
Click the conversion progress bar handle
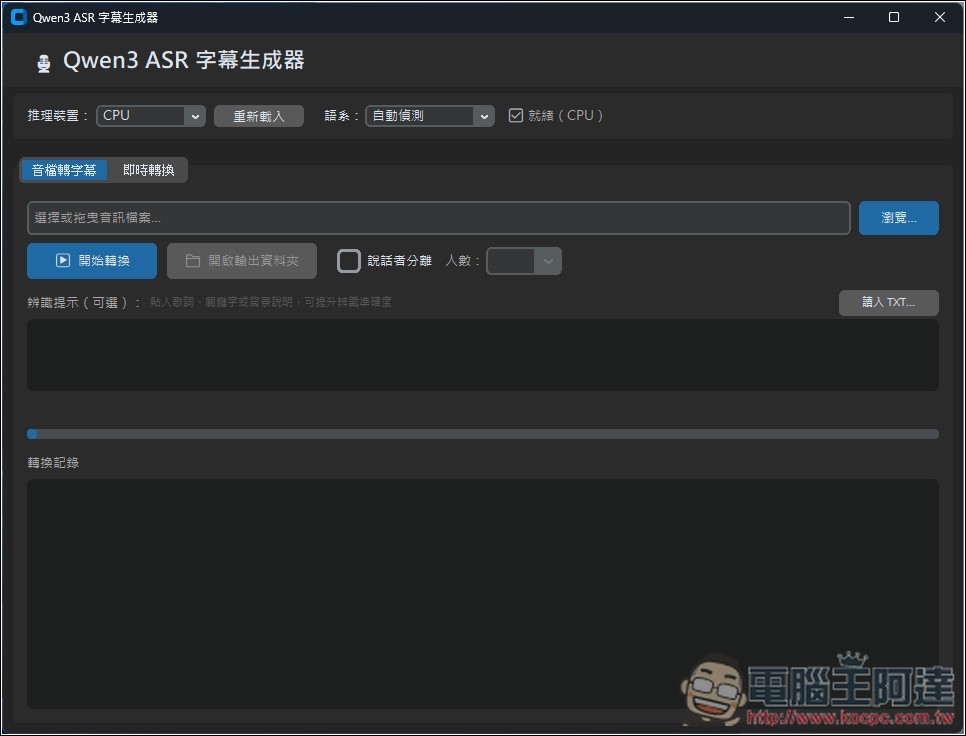click(33, 433)
